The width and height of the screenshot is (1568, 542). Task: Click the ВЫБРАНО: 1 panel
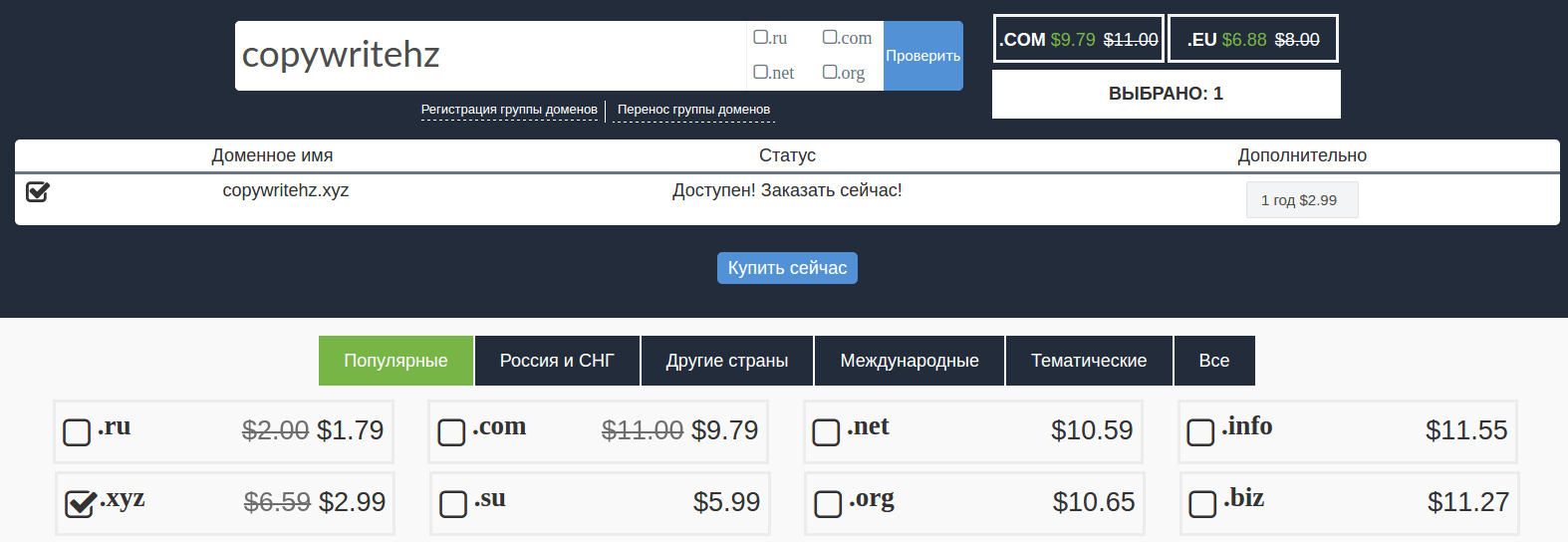pyautogui.click(x=1167, y=94)
